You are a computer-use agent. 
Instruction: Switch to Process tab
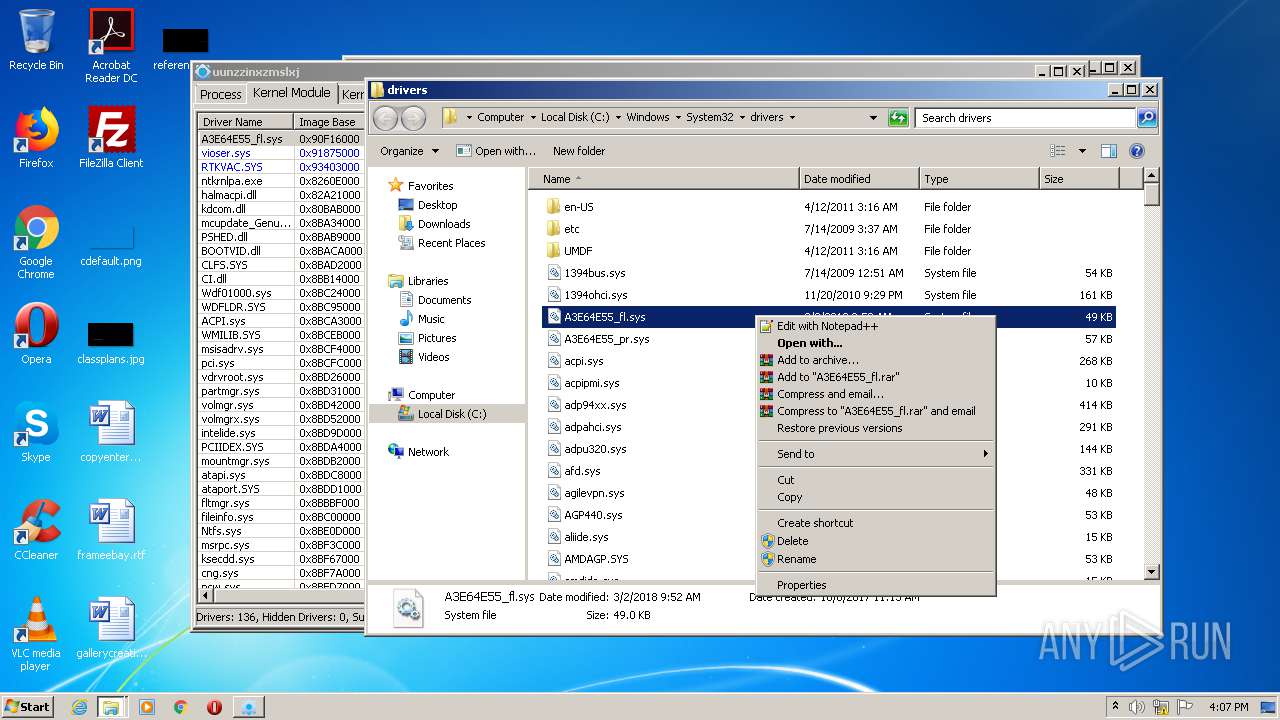click(x=220, y=94)
